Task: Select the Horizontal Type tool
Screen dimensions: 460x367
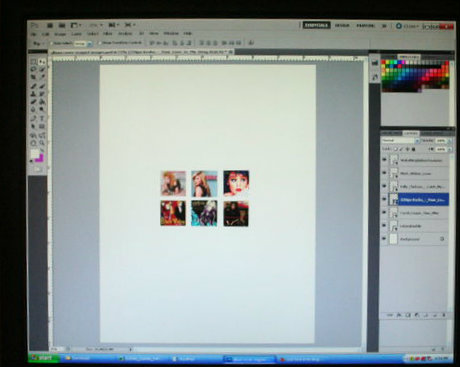Action: [x=42, y=118]
